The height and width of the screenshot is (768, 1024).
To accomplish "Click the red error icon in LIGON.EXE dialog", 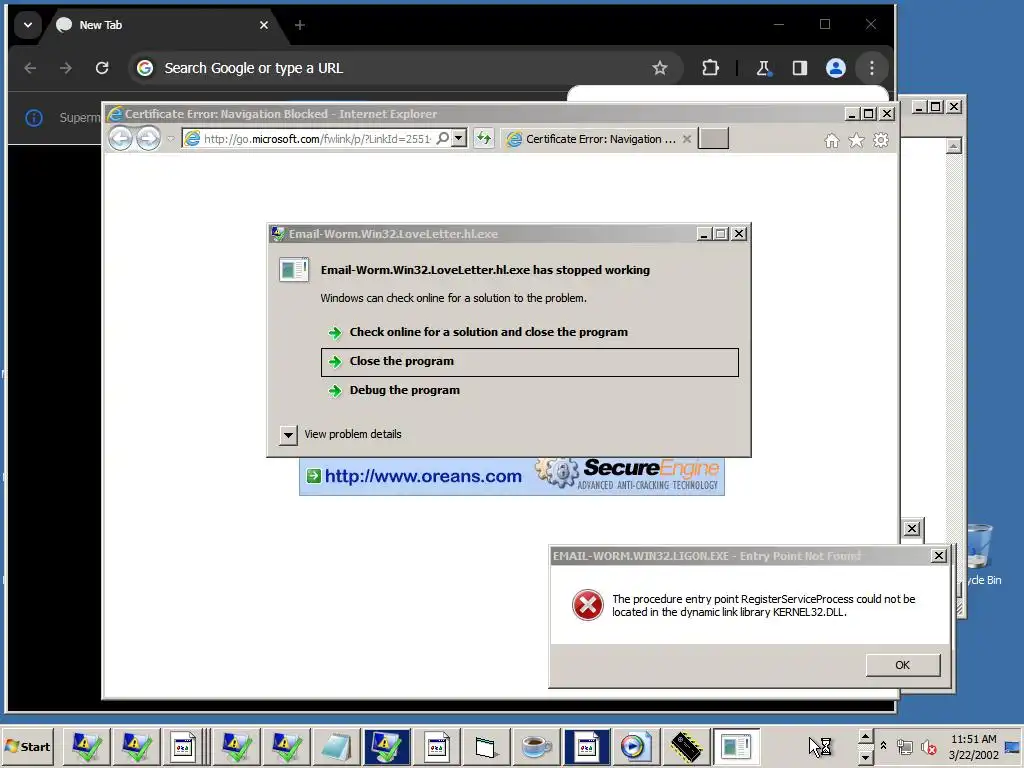I will point(588,605).
